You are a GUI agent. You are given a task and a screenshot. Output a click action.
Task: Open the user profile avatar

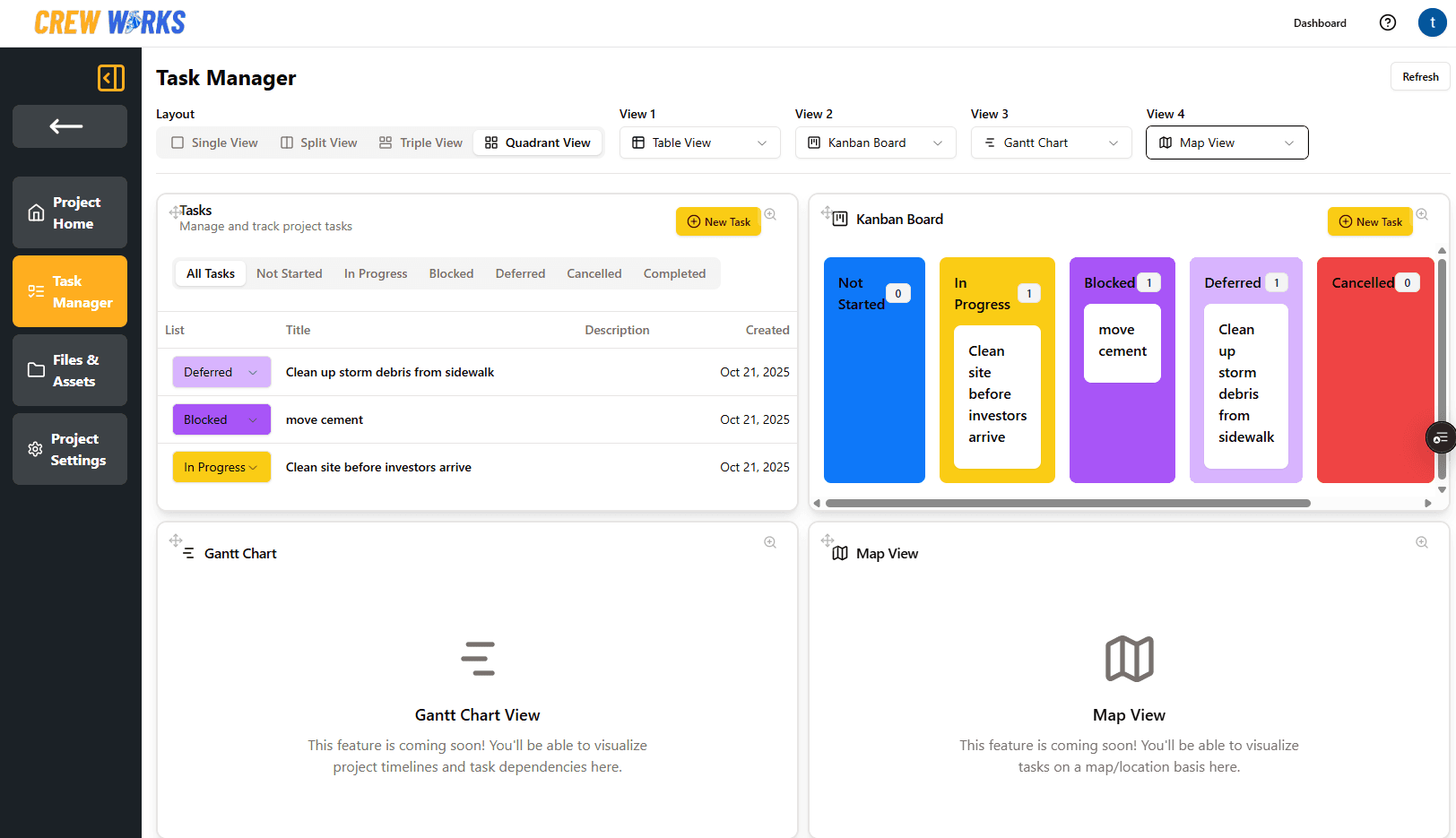point(1432,23)
